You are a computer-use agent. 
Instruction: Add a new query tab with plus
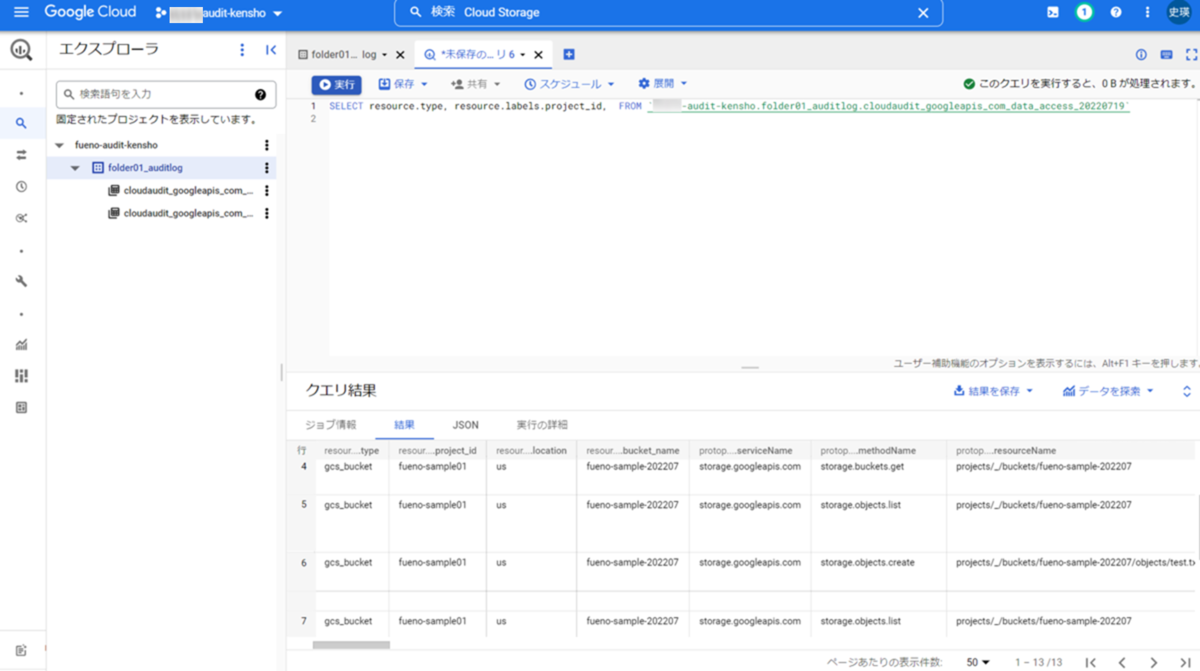569,54
